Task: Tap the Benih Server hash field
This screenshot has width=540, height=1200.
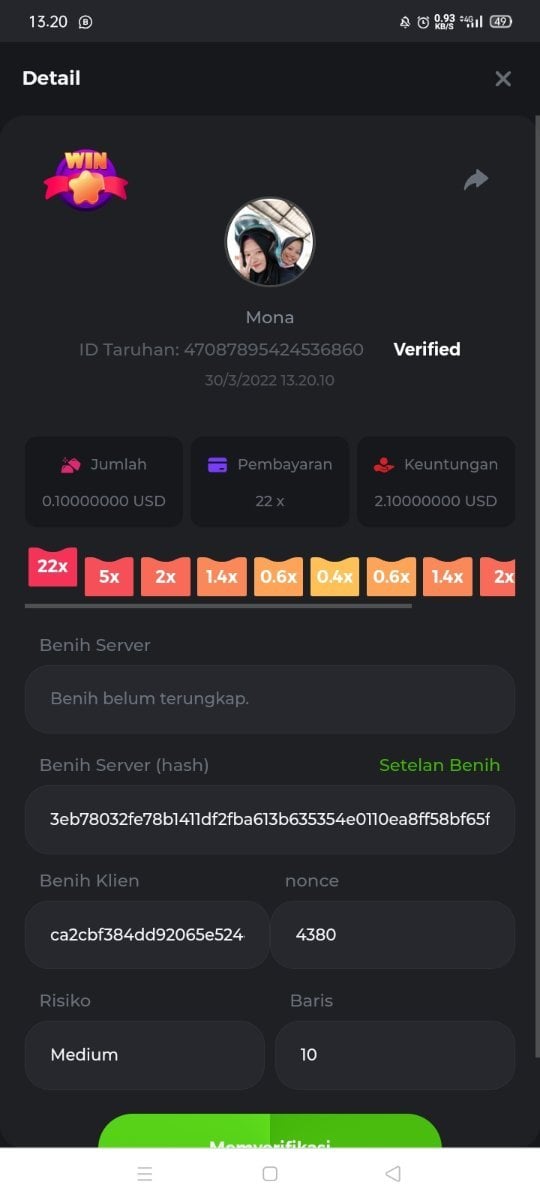Action: point(270,819)
